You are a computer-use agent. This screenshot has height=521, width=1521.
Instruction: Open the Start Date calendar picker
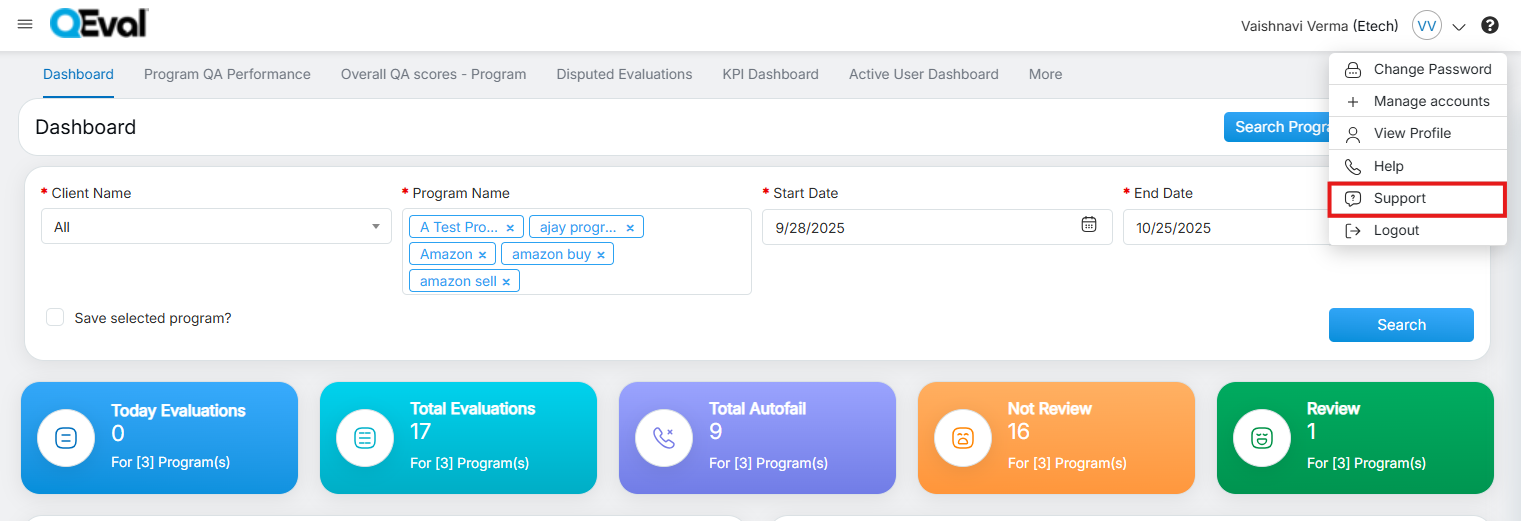1089,225
